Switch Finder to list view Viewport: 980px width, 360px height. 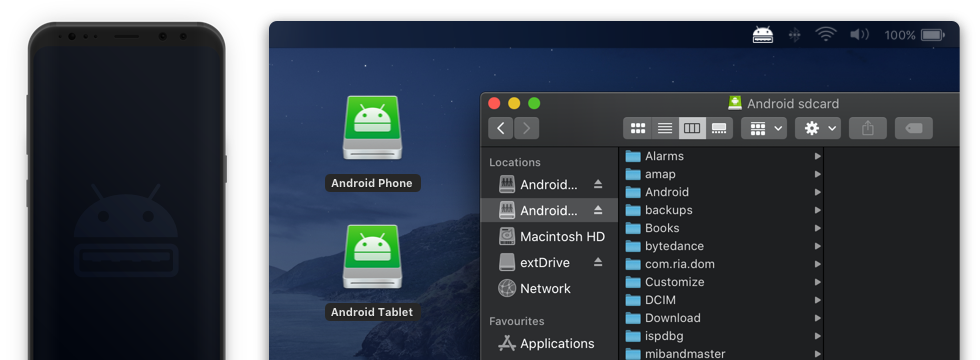[x=665, y=128]
